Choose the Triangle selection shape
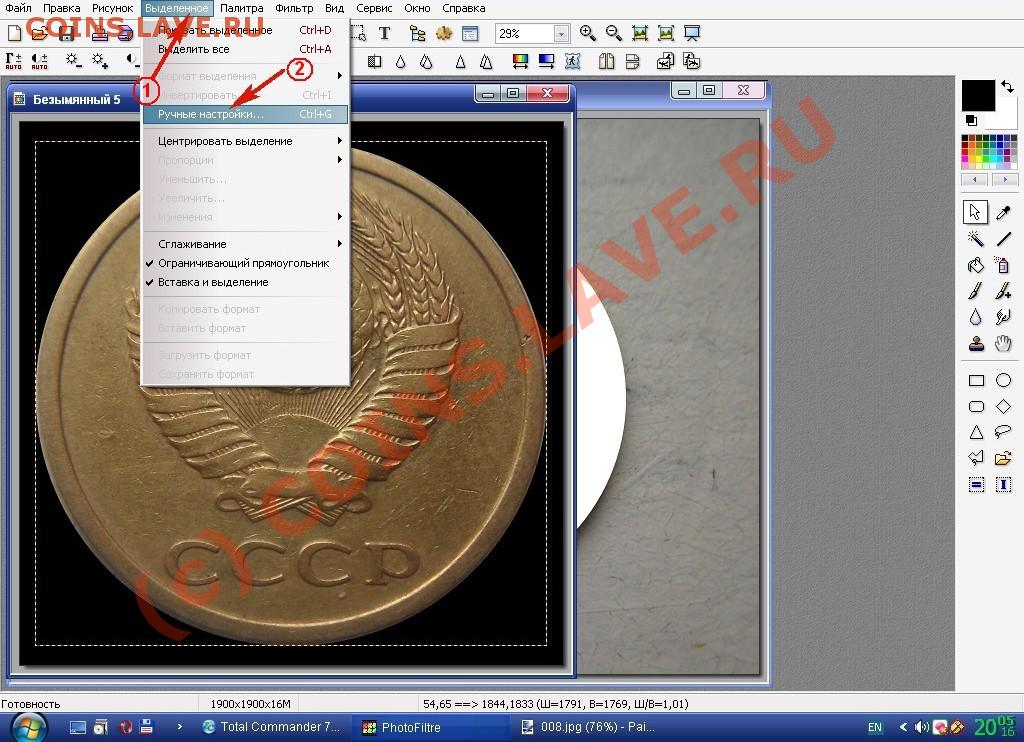Viewport: 1024px width, 742px height. pyautogui.click(x=976, y=432)
